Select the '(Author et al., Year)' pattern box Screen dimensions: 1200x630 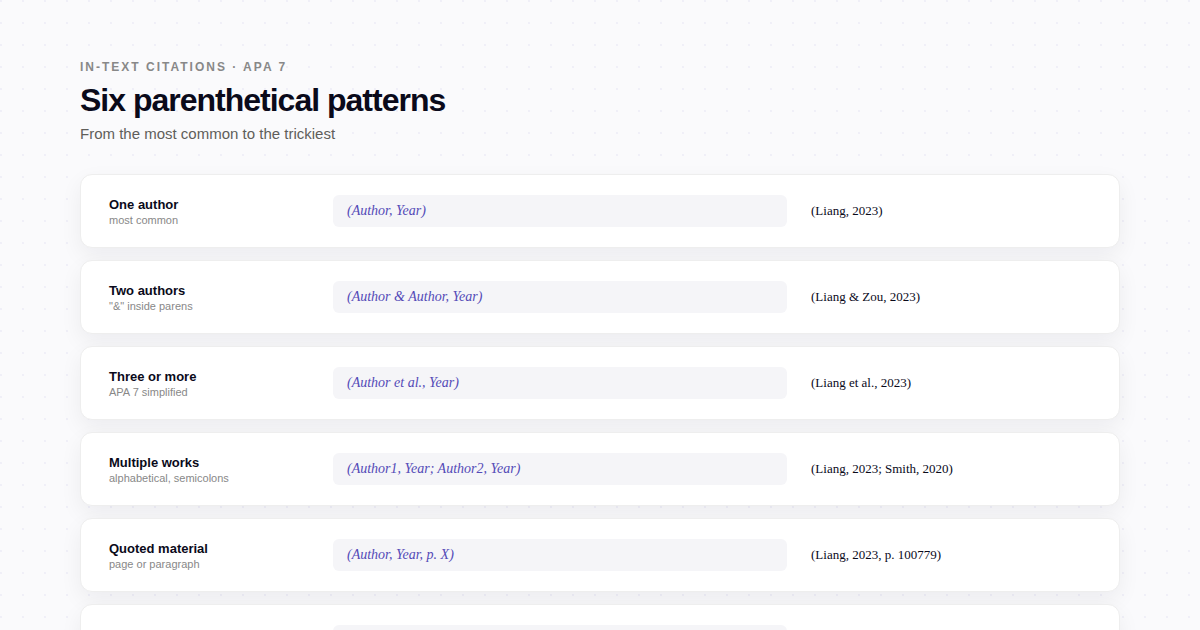(560, 383)
